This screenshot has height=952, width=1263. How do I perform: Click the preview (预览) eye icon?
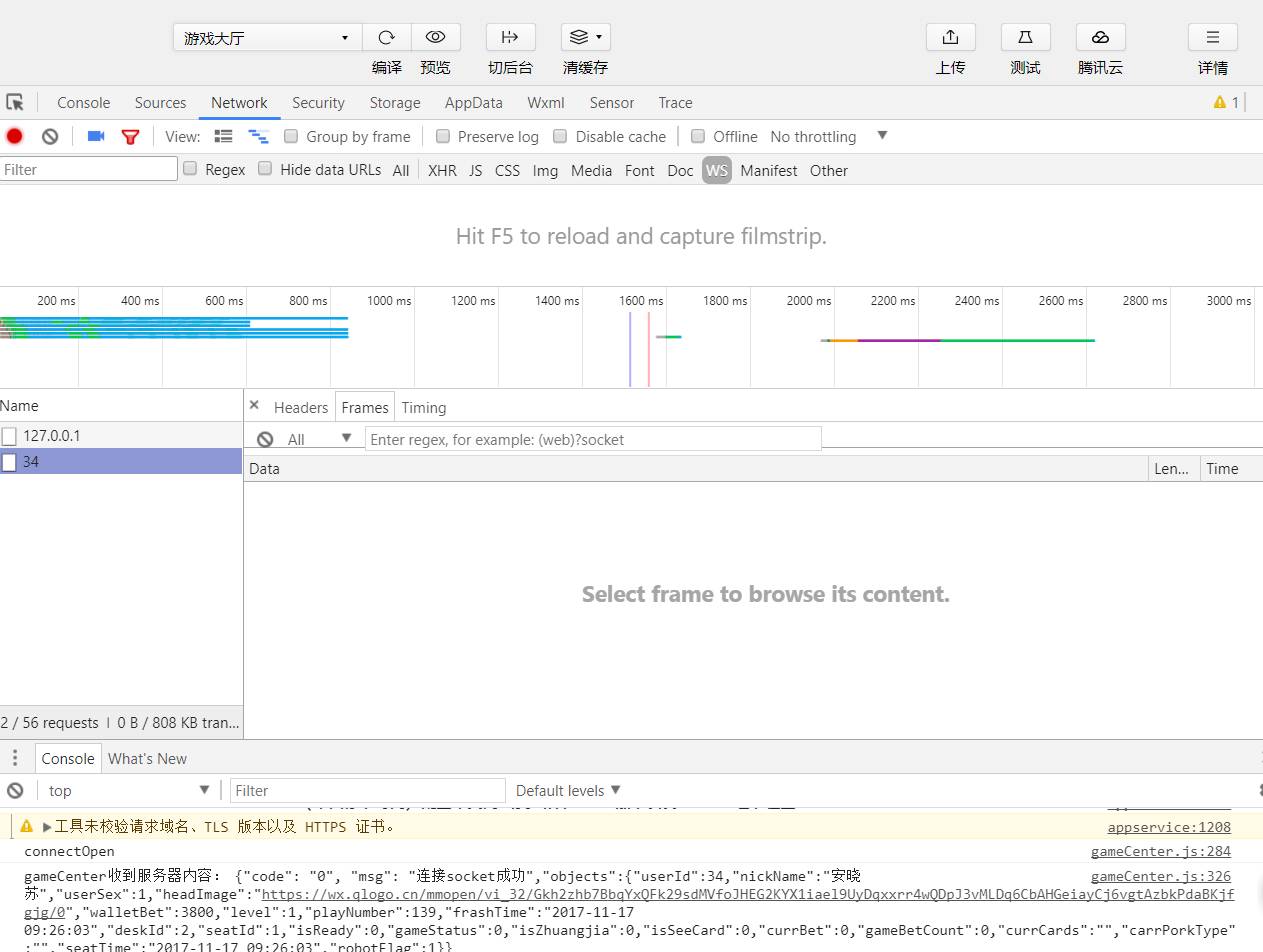435,38
